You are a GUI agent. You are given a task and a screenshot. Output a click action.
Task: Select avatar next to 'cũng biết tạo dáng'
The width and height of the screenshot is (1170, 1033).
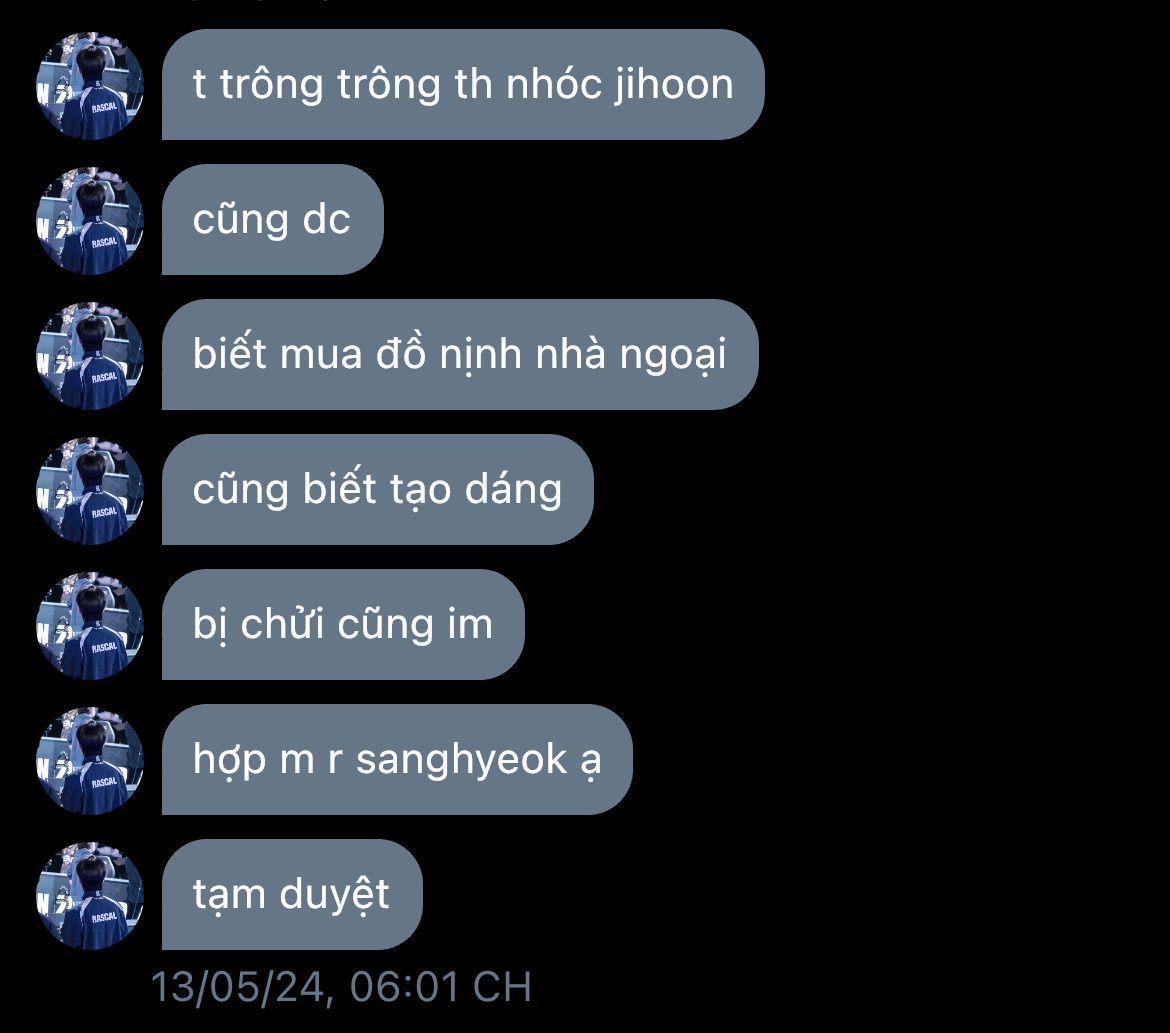pos(90,490)
